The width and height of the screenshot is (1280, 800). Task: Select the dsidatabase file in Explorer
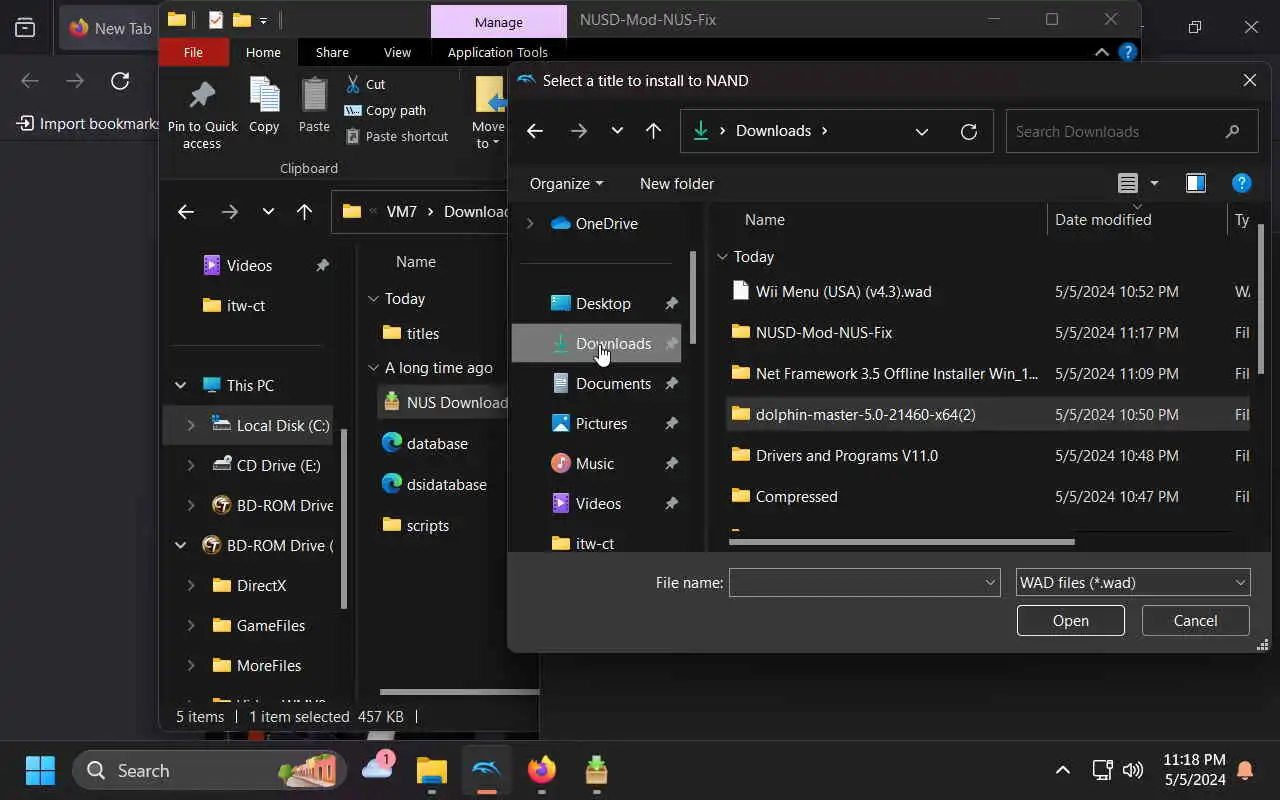433,484
